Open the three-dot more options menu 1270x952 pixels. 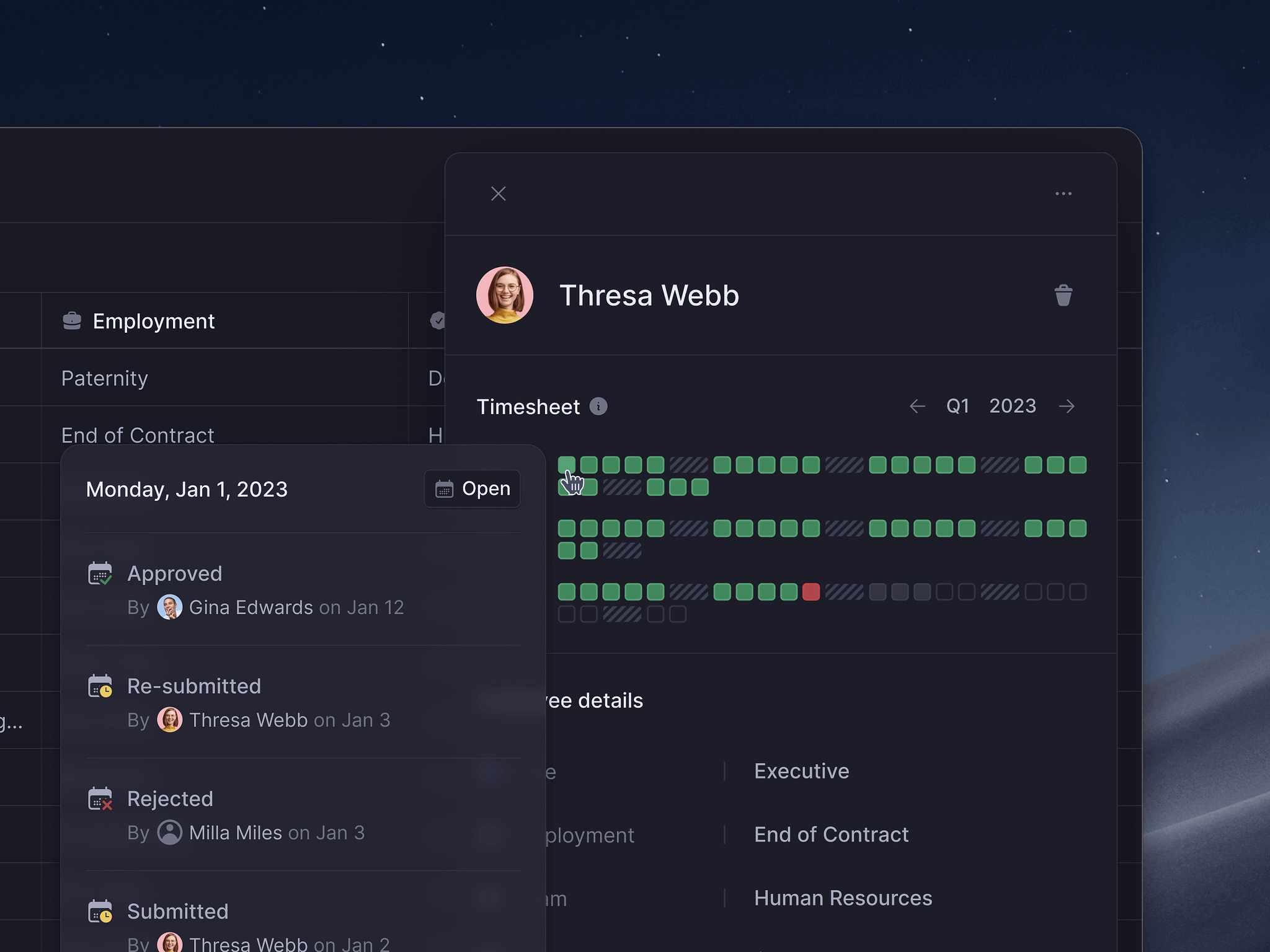click(x=1063, y=194)
